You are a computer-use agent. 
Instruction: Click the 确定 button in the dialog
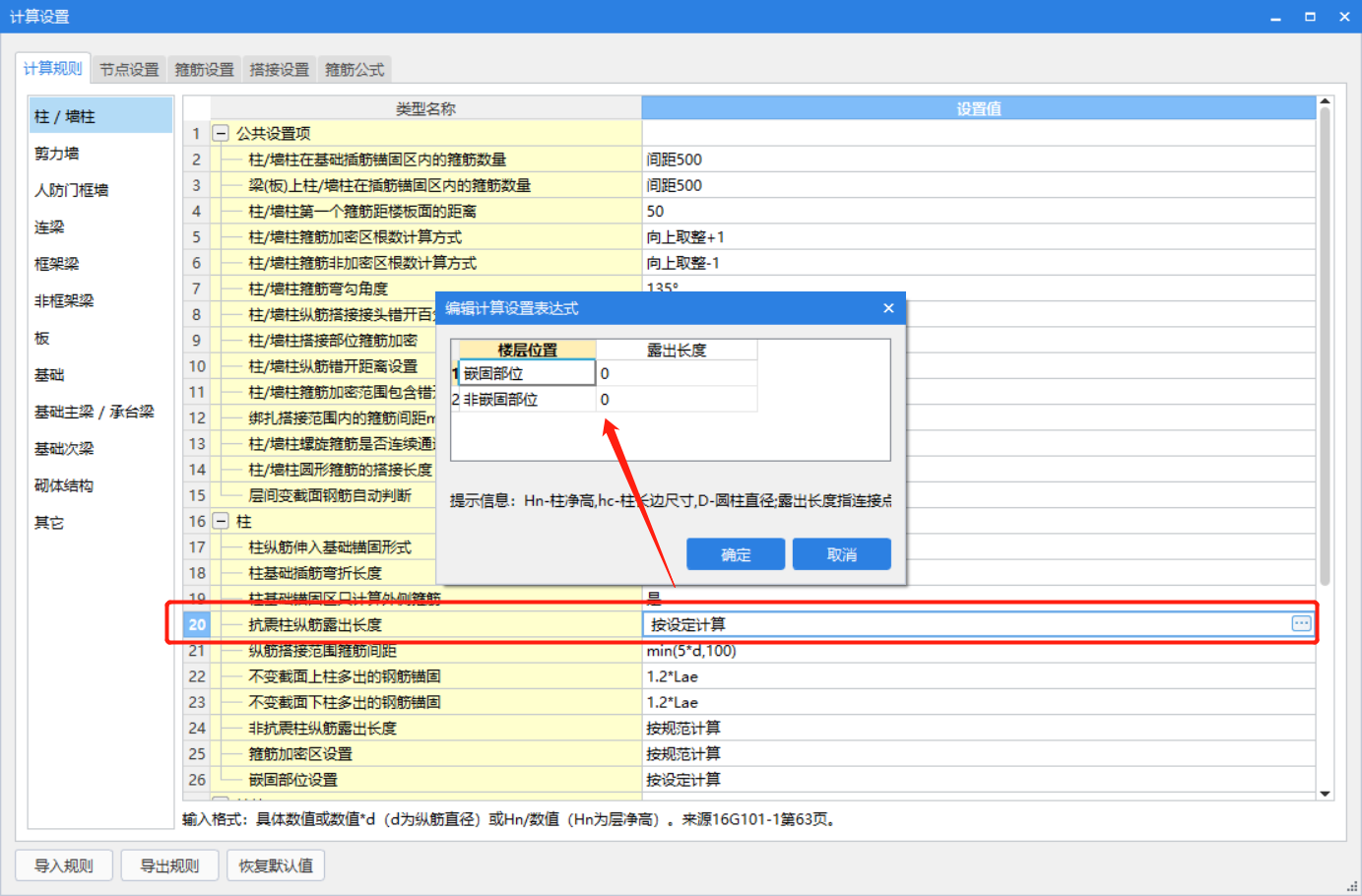coord(735,553)
